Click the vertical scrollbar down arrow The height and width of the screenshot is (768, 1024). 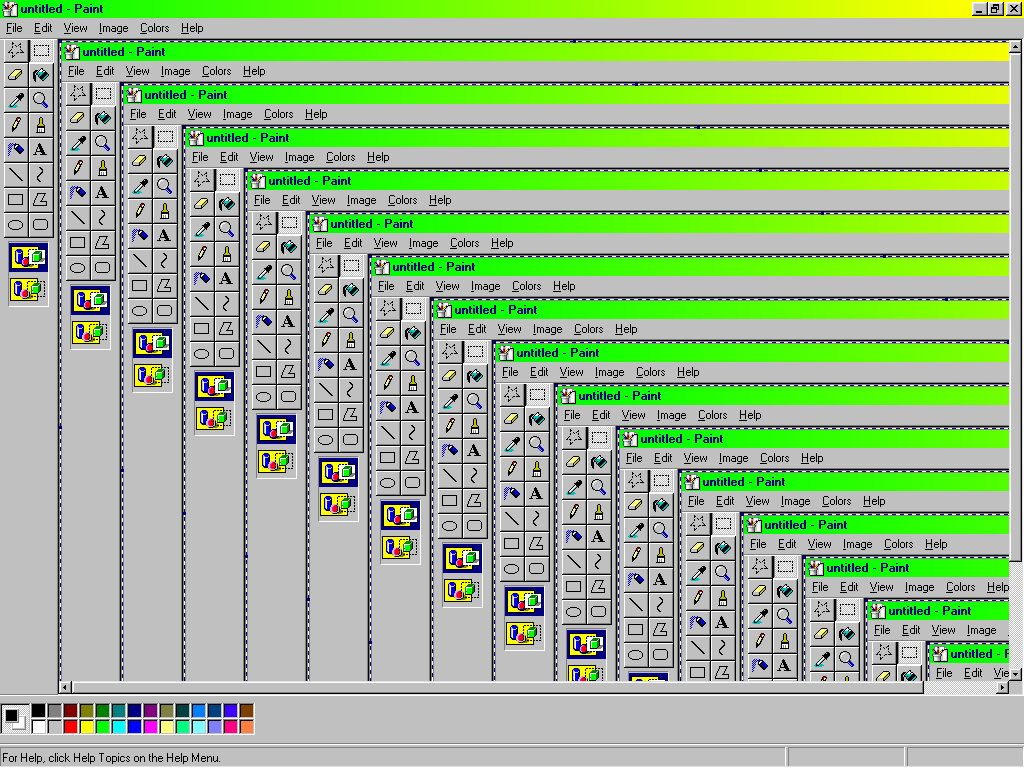1016,673
